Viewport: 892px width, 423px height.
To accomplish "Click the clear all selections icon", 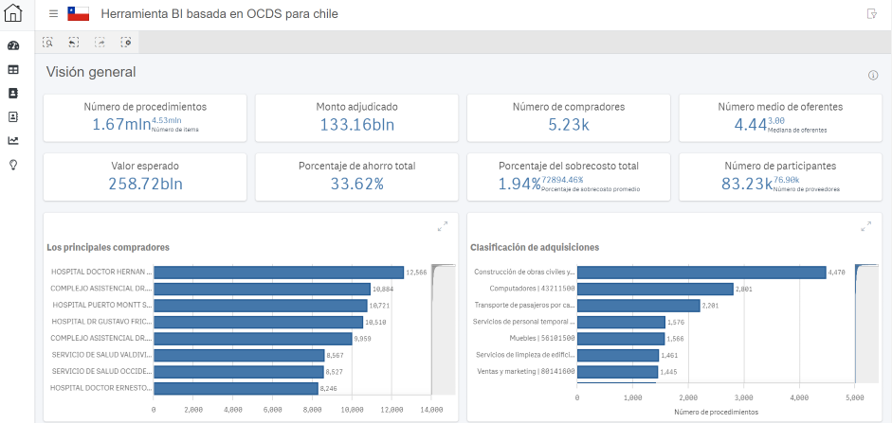I will click(126, 42).
